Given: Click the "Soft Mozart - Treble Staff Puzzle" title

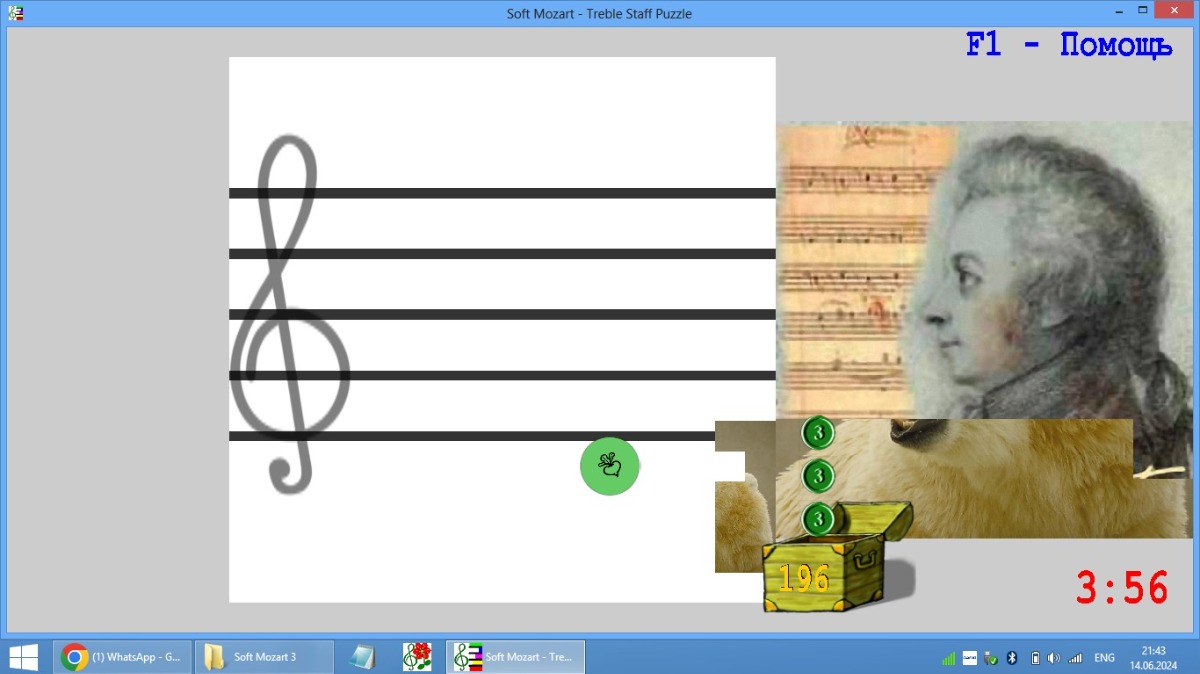Looking at the screenshot, I should (x=599, y=14).
